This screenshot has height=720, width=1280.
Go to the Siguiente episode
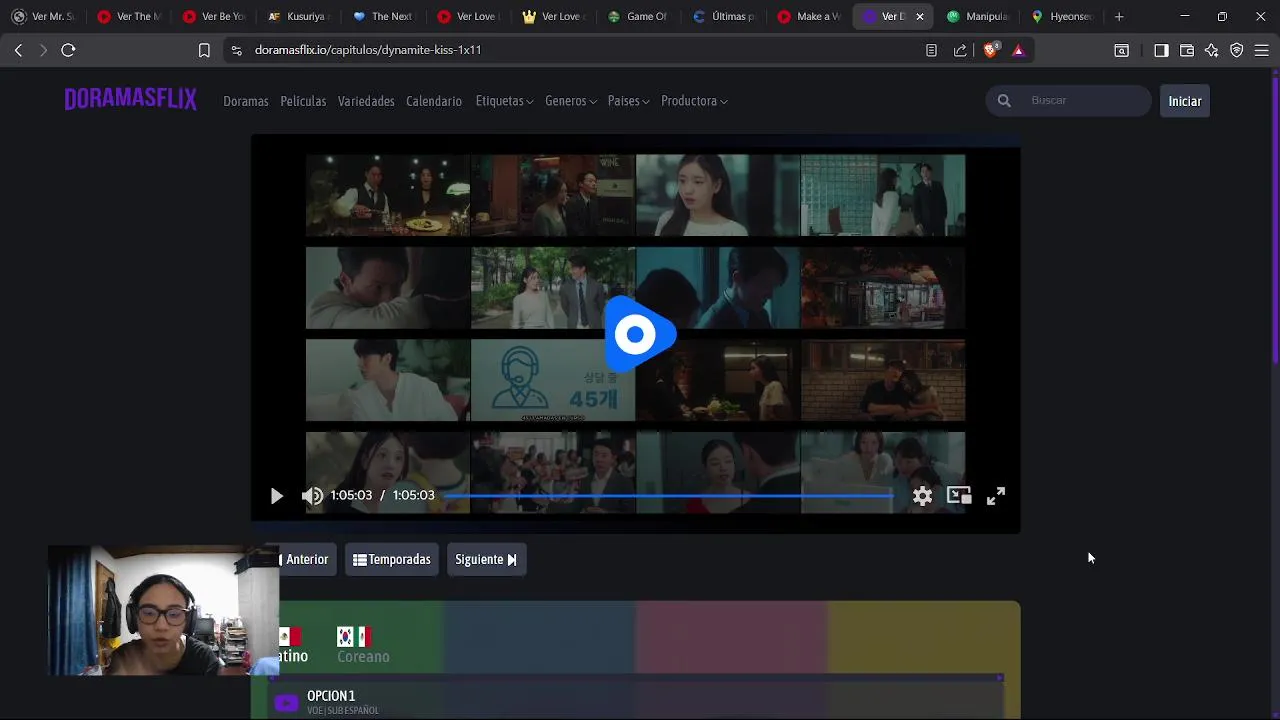486,559
